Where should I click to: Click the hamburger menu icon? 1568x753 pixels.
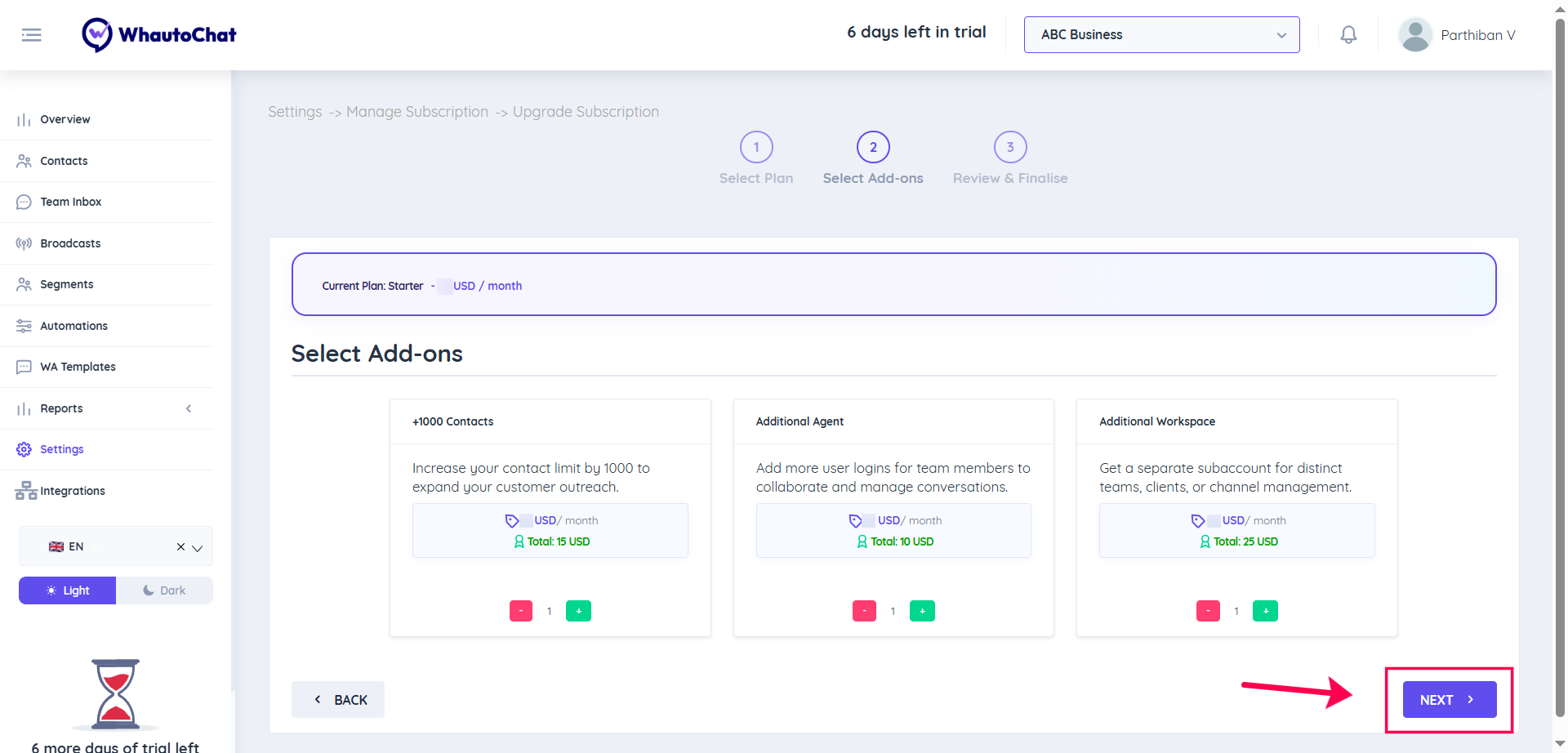31,35
